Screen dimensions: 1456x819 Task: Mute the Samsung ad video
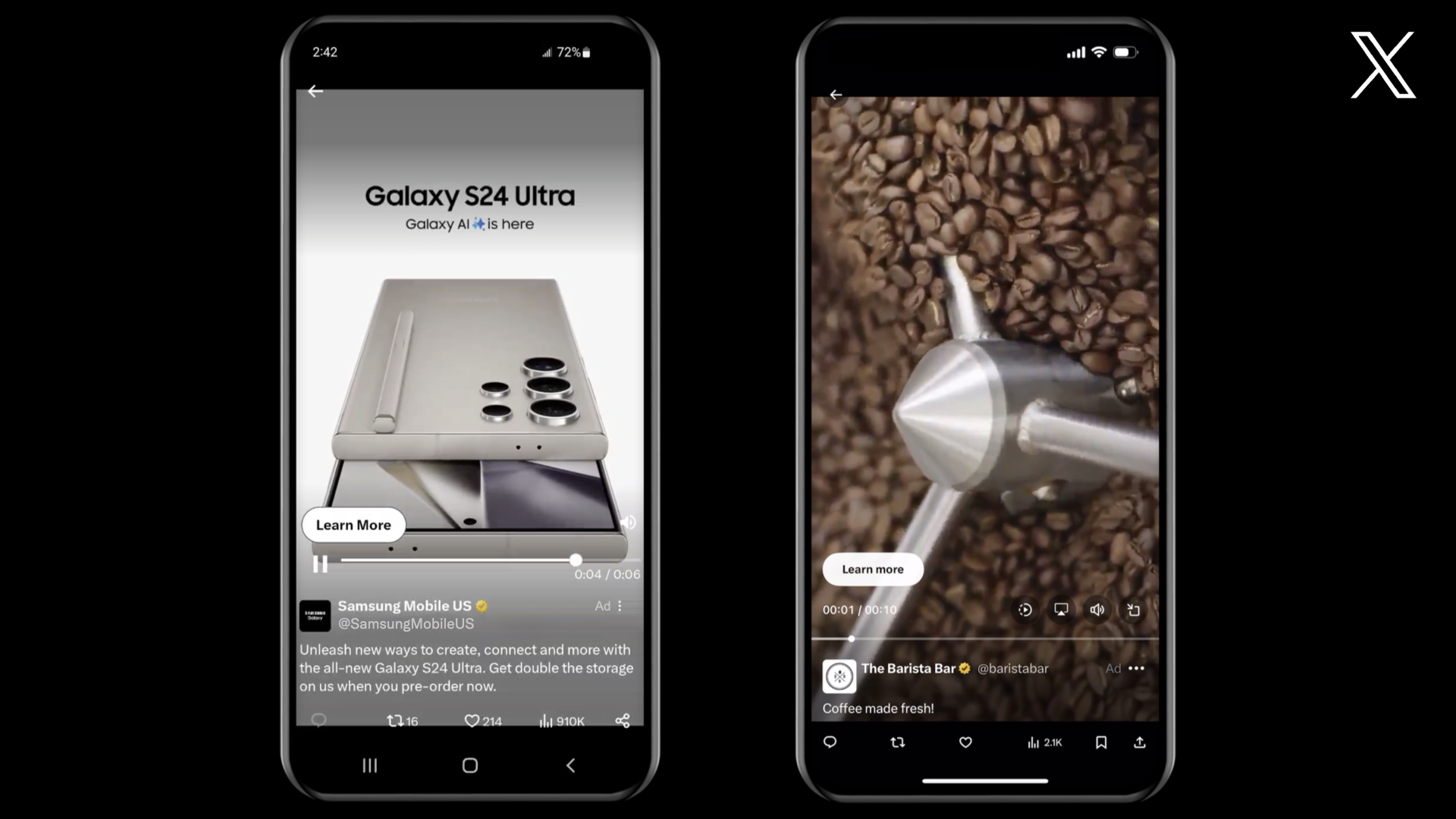[x=627, y=522]
